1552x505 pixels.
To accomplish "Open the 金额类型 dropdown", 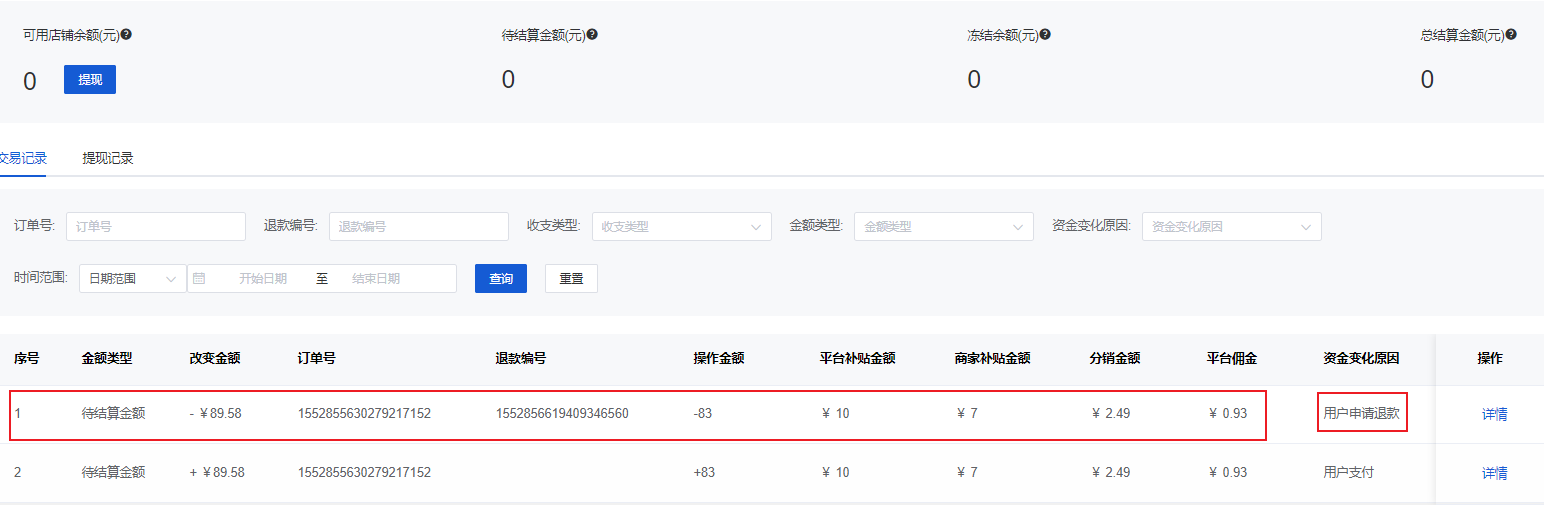I will 943,227.
